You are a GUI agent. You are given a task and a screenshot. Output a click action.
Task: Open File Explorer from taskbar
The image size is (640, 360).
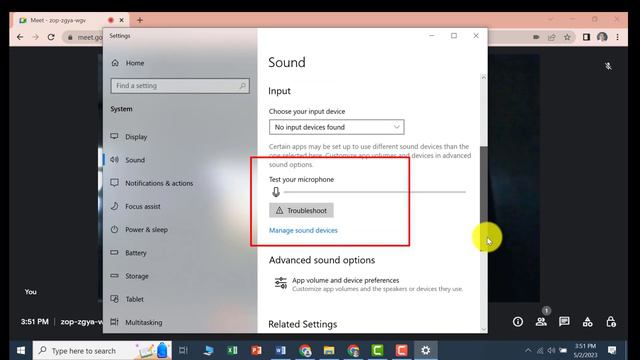[329, 351]
